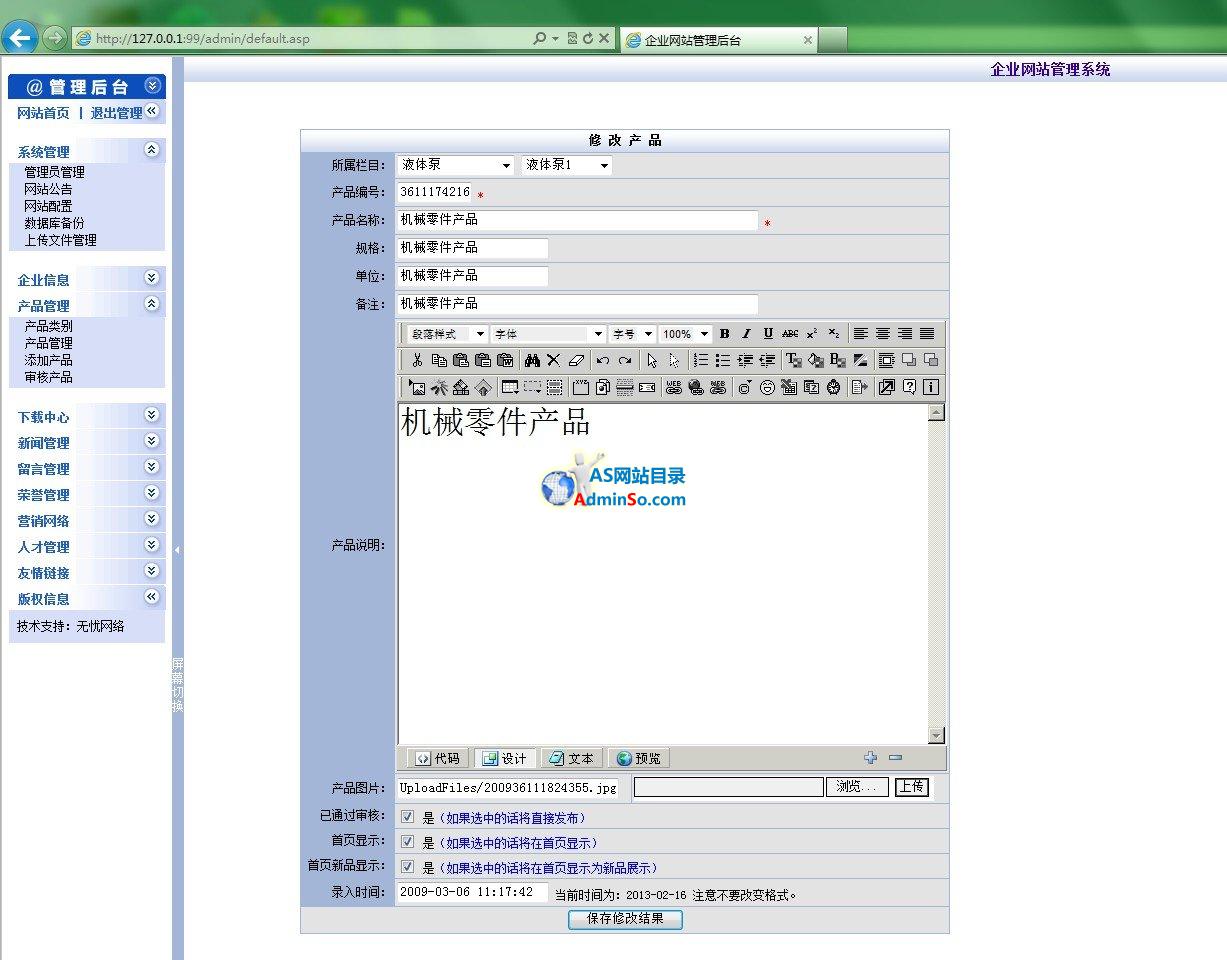Open the 100% zoom dropdown
Viewport: 1227px width, 960px height.
pyautogui.click(x=685, y=334)
